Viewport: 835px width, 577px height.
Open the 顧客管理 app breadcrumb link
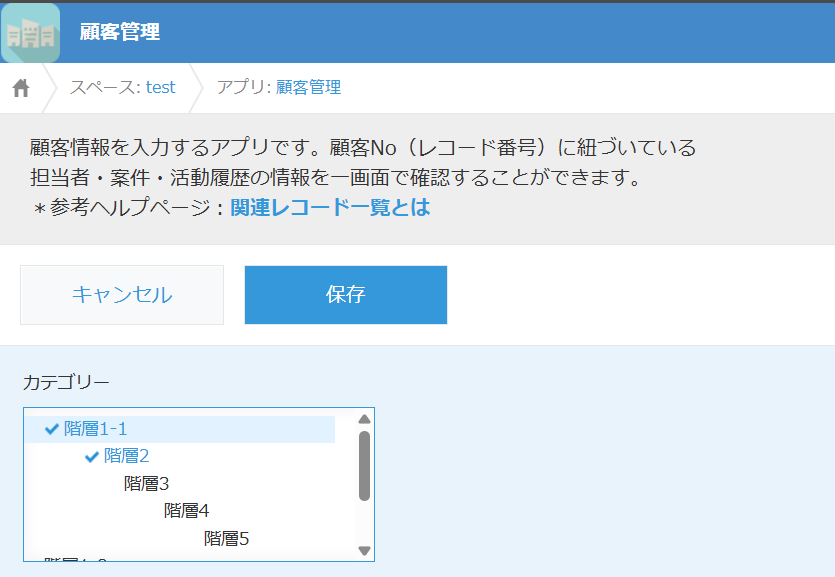click(x=308, y=88)
